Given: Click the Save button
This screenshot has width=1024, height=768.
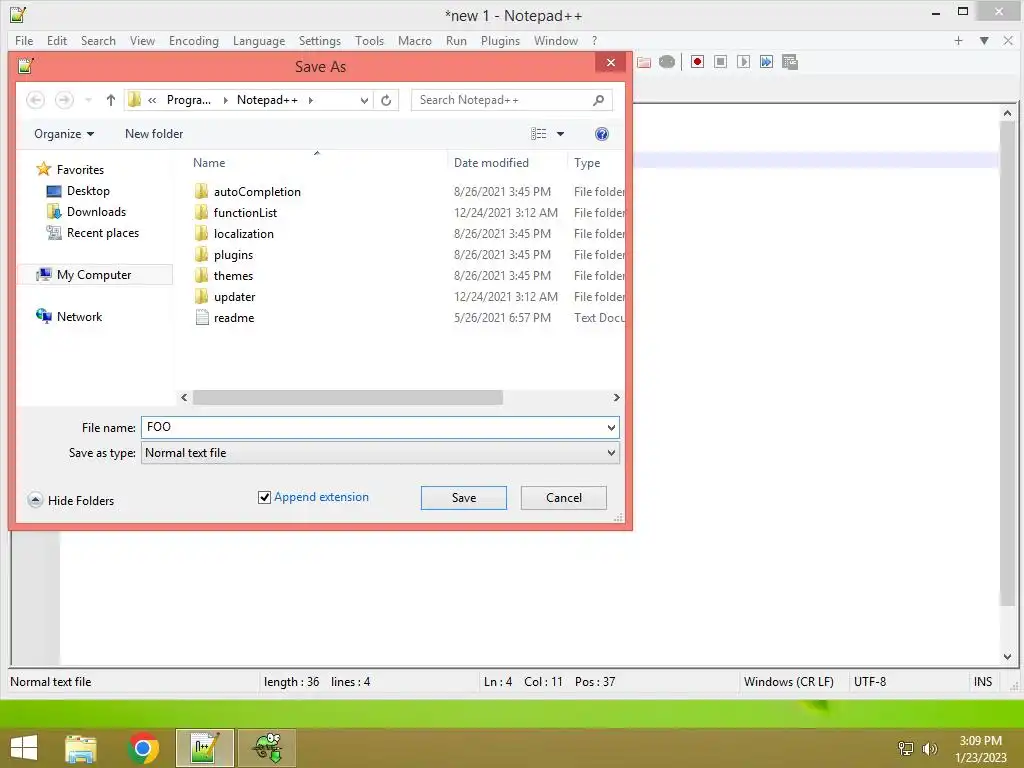Looking at the screenshot, I should (x=464, y=498).
